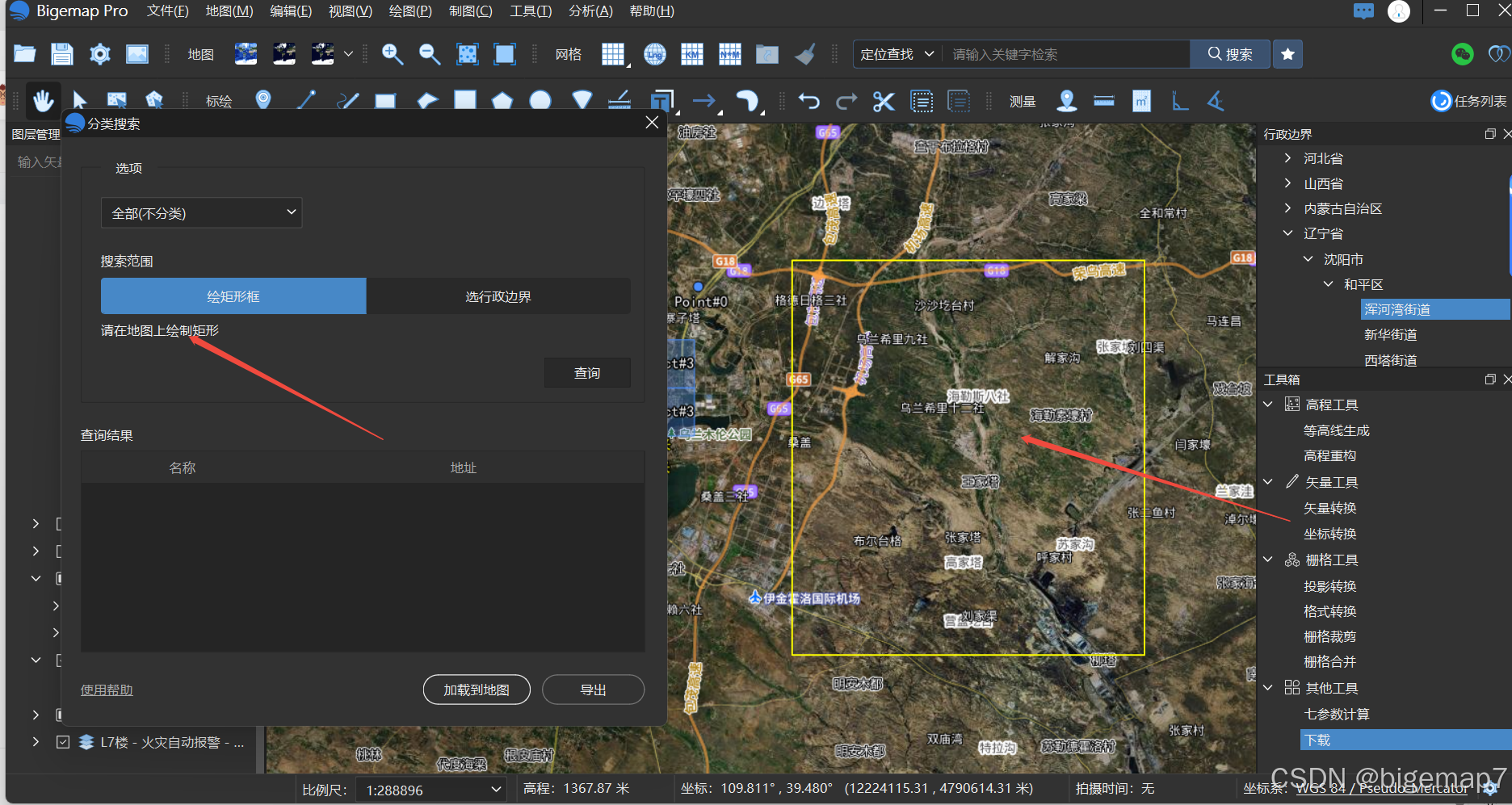
Task: Select the freehand pencil drawing tool
Action: 348,100
